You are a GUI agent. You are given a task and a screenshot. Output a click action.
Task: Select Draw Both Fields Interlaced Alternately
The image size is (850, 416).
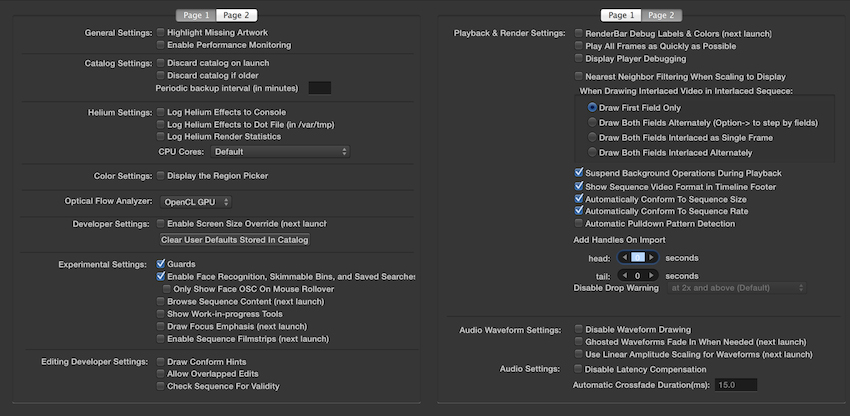click(x=593, y=152)
